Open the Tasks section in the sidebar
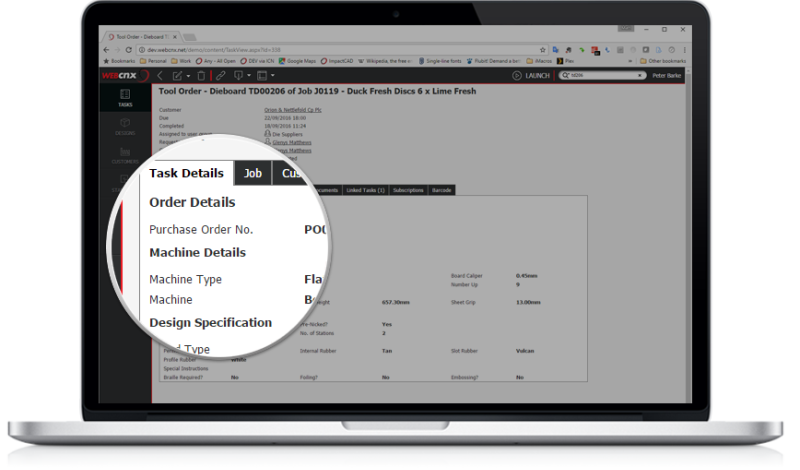 click(x=125, y=98)
